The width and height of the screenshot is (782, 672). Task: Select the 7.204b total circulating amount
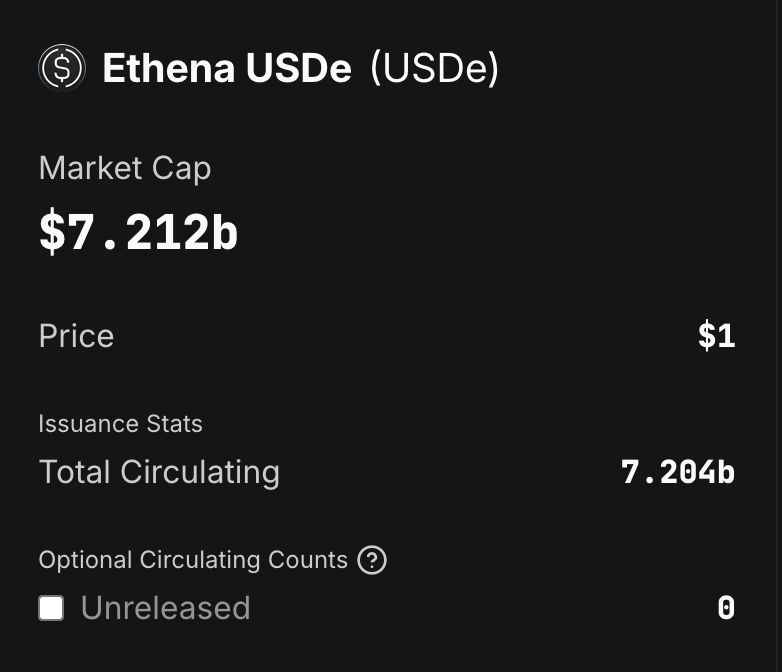click(678, 472)
